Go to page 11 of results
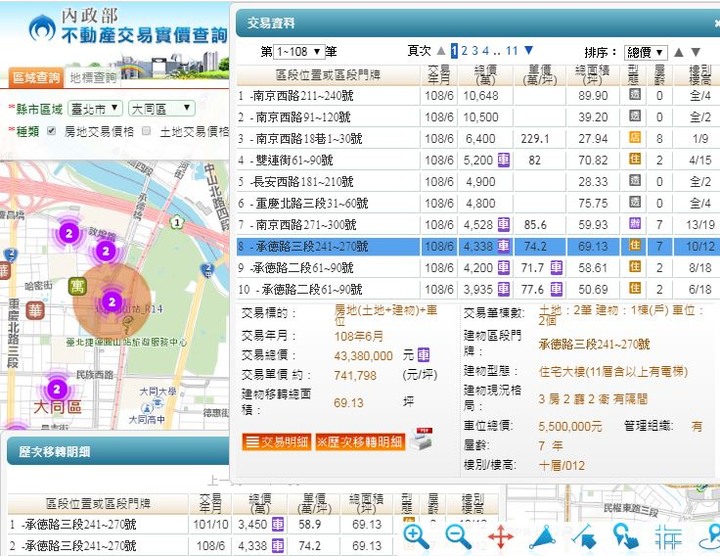 [x=512, y=51]
